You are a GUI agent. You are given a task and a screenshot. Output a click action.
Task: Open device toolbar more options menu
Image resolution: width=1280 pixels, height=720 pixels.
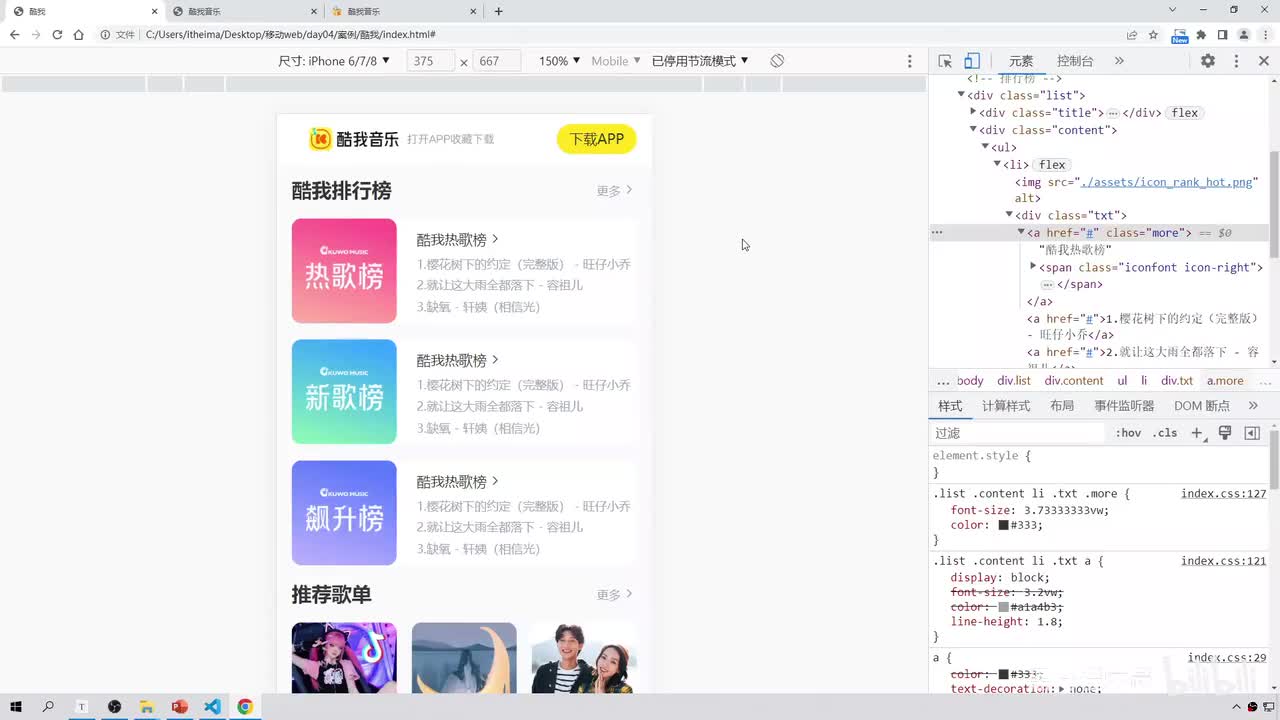click(x=909, y=61)
